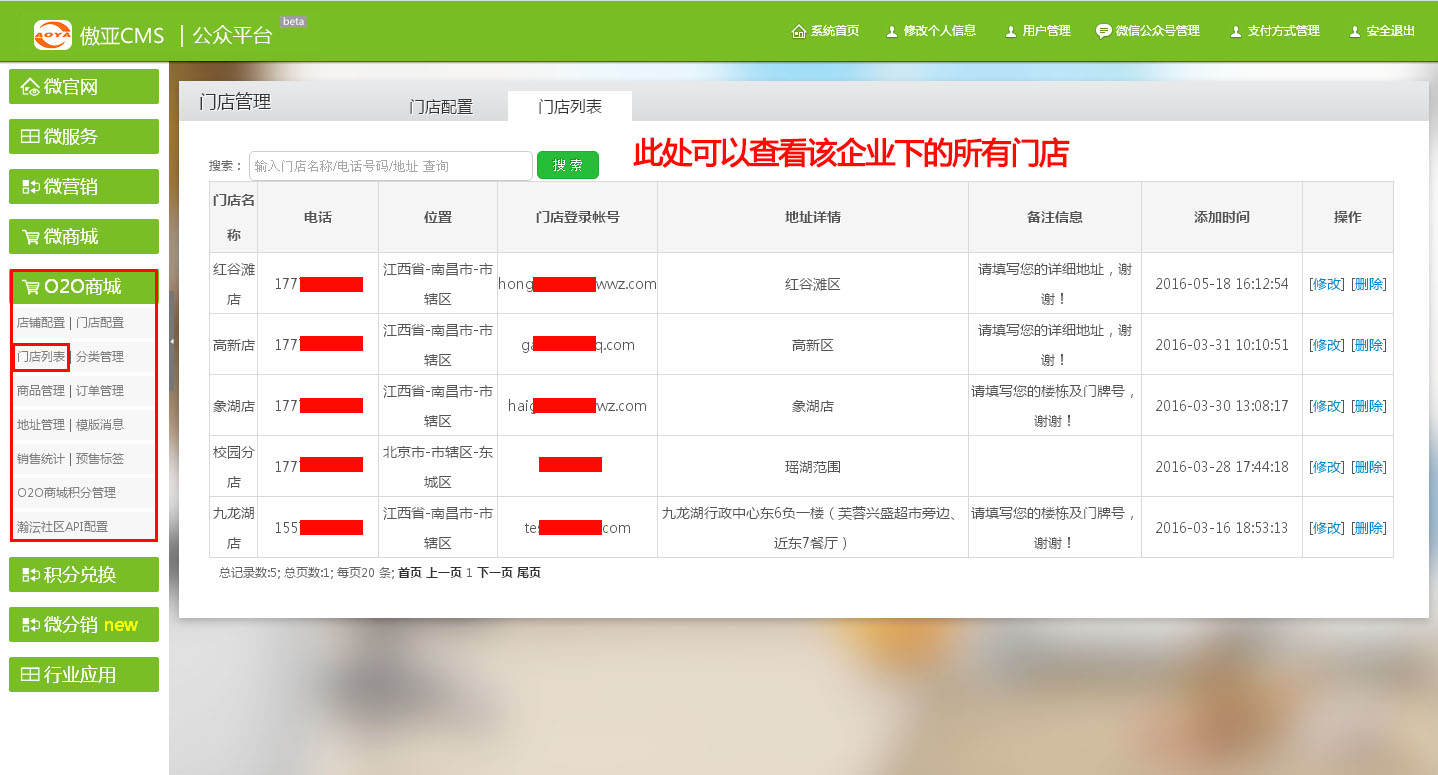
Task: Collapse the sidebar using the splitter arrow
Action: click(172, 341)
